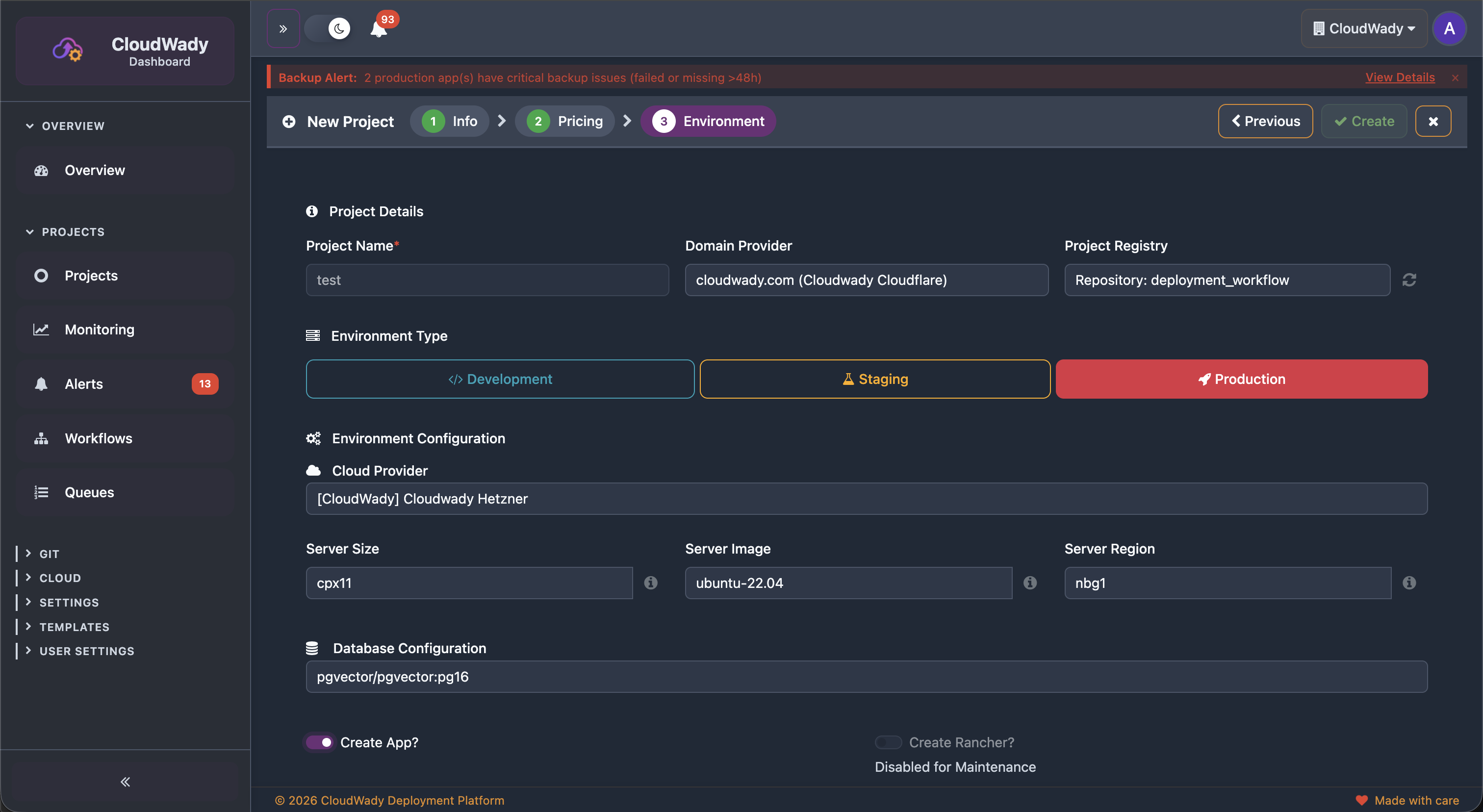Collapse sidebar using bottom double-arrow icon
The image size is (1483, 812).
click(x=125, y=782)
